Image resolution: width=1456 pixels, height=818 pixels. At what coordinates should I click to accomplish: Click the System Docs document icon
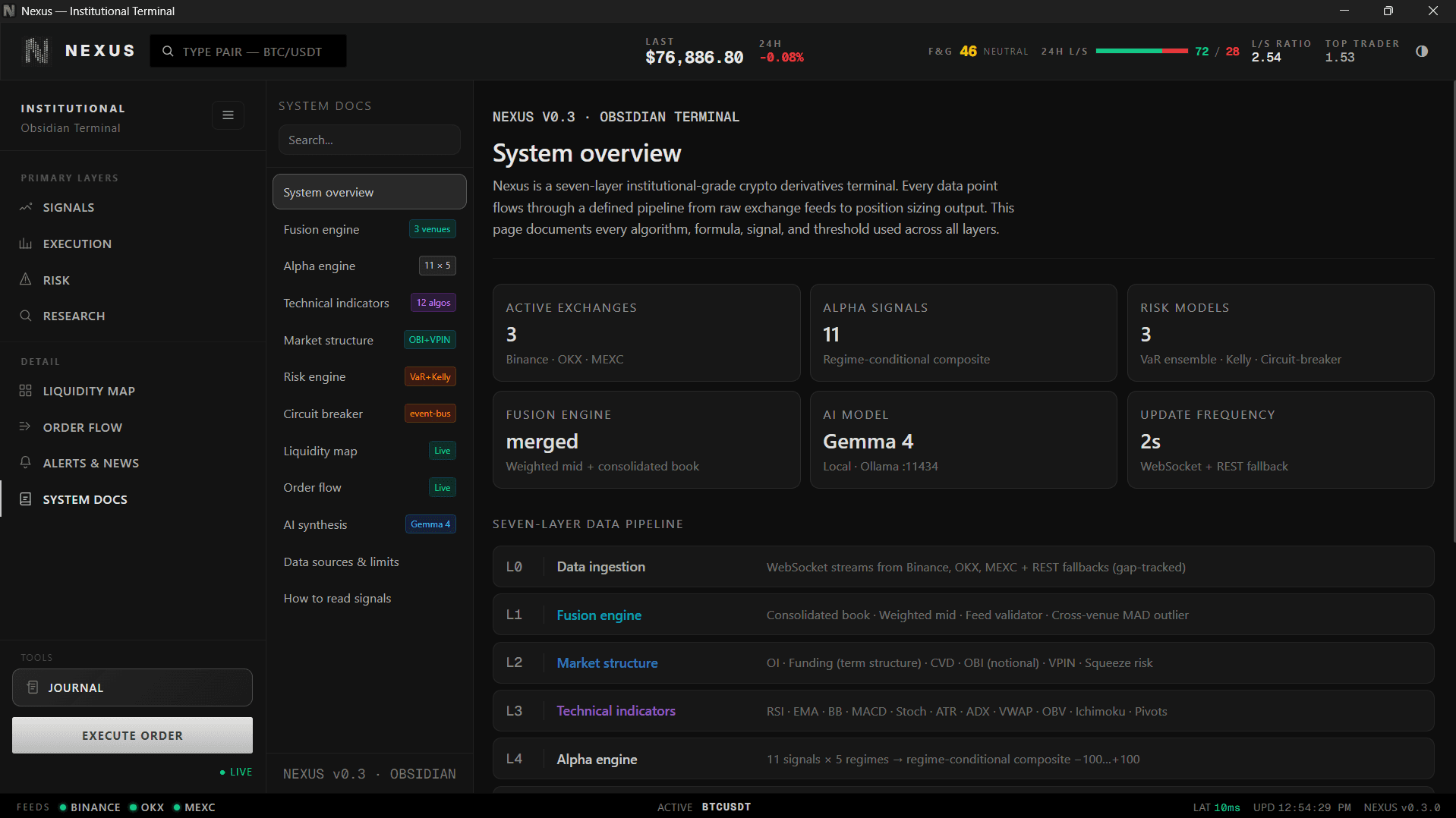pyautogui.click(x=26, y=499)
